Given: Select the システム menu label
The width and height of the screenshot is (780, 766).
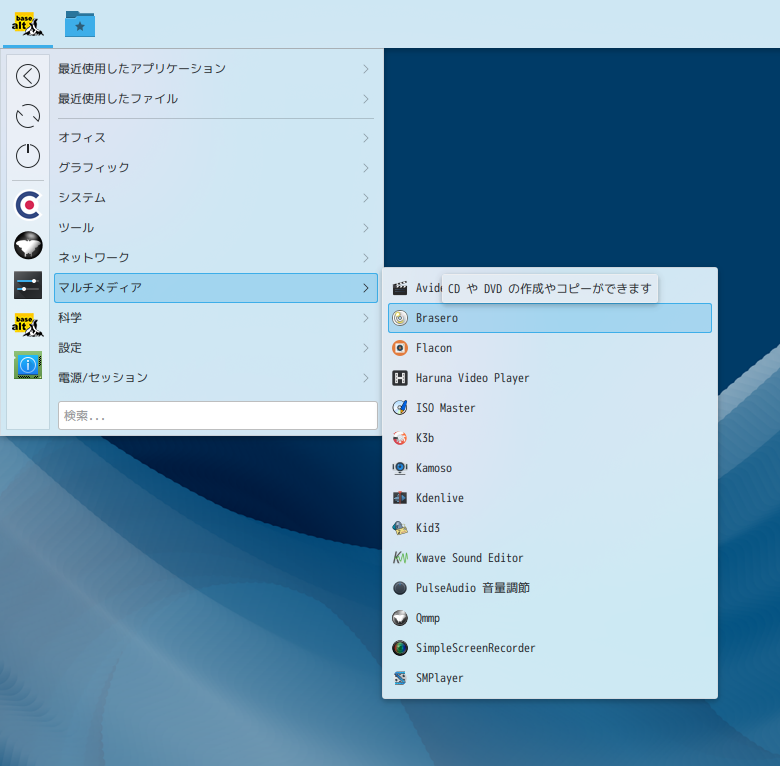Looking at the screenshot, I should [82, 198].
